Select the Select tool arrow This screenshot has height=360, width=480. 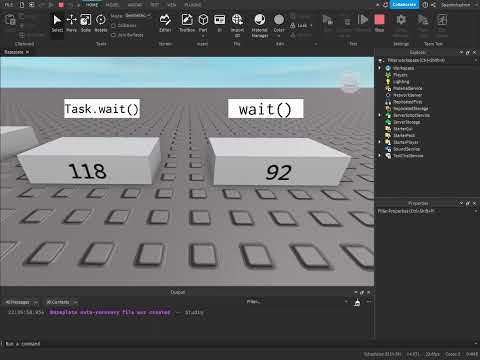[57, 20]
